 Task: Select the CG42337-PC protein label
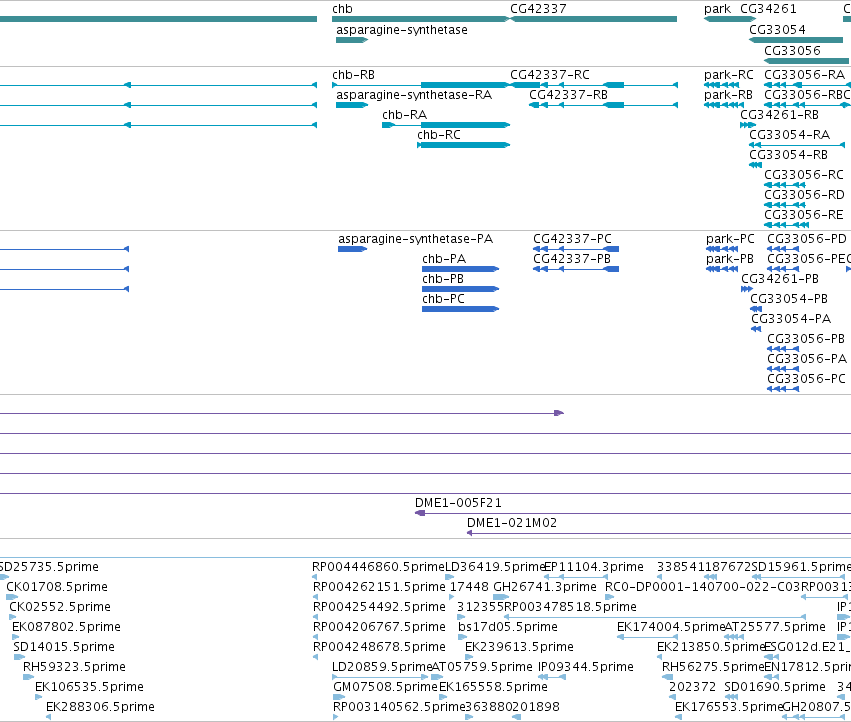[572, 239]
